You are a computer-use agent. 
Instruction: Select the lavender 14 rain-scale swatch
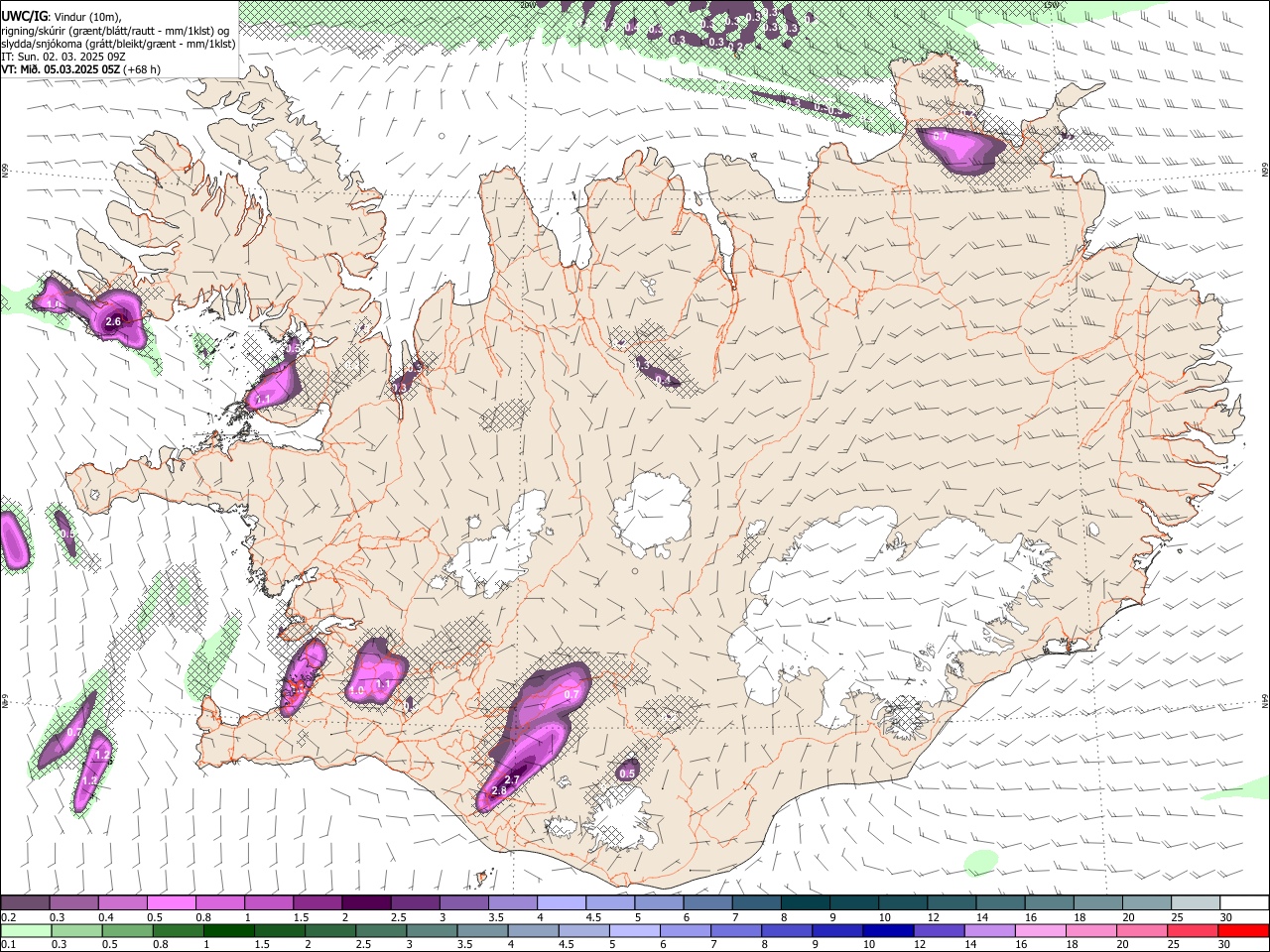click(989, 931)
